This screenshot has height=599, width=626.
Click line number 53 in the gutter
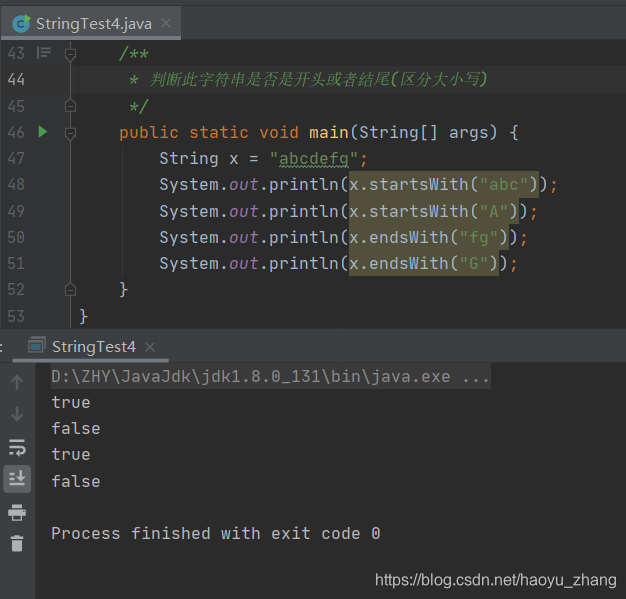pyautogui.click(x=16, y=316)
